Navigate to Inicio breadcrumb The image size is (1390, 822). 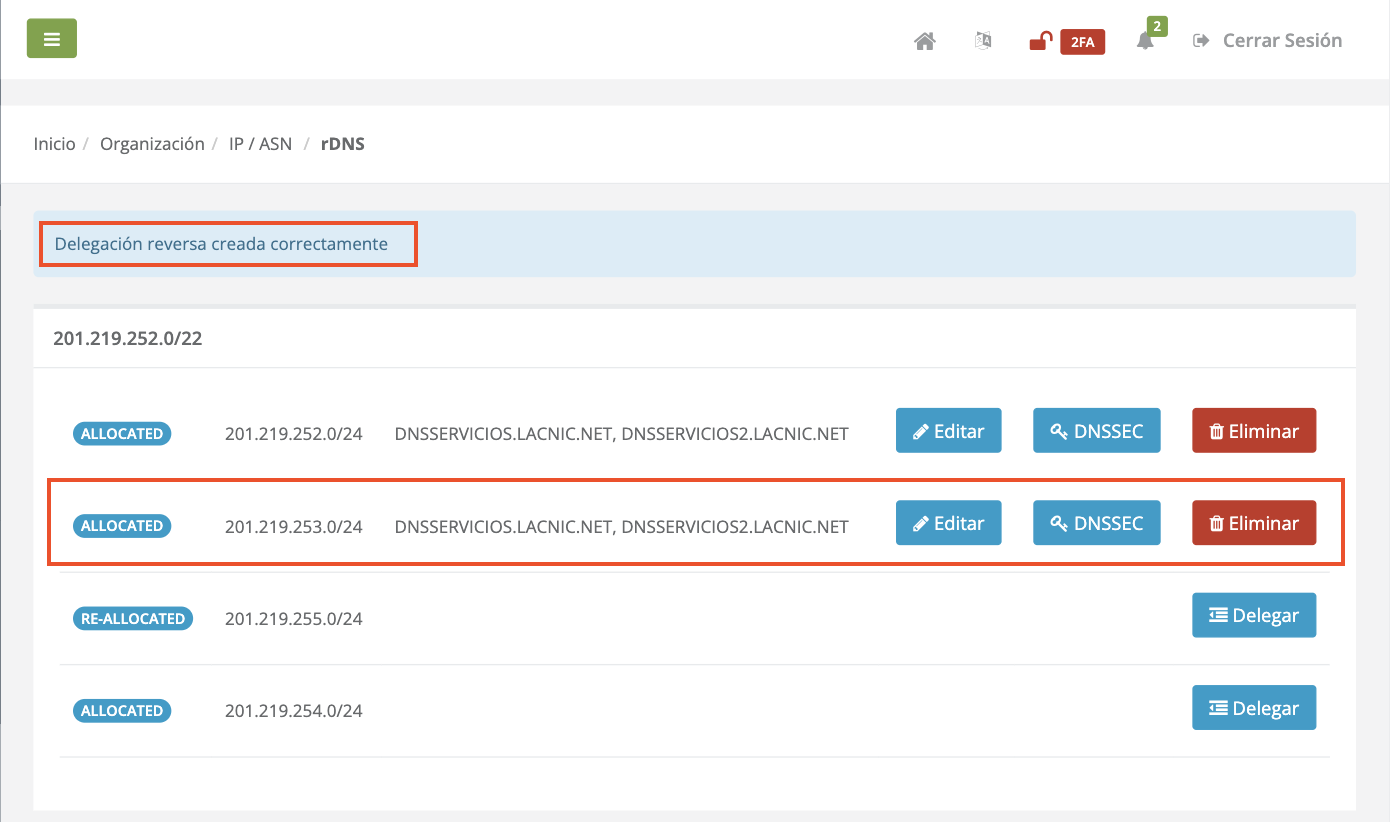point(54,144)
